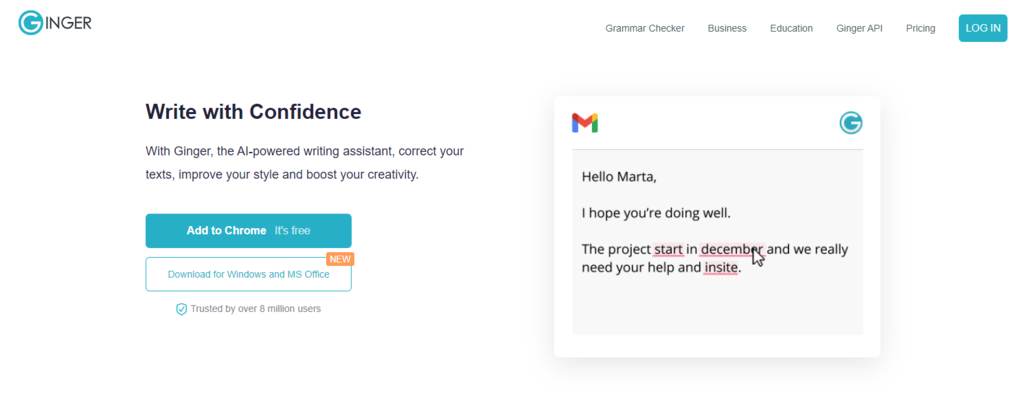Click the orange NEW badge

[x=340, y=258]
